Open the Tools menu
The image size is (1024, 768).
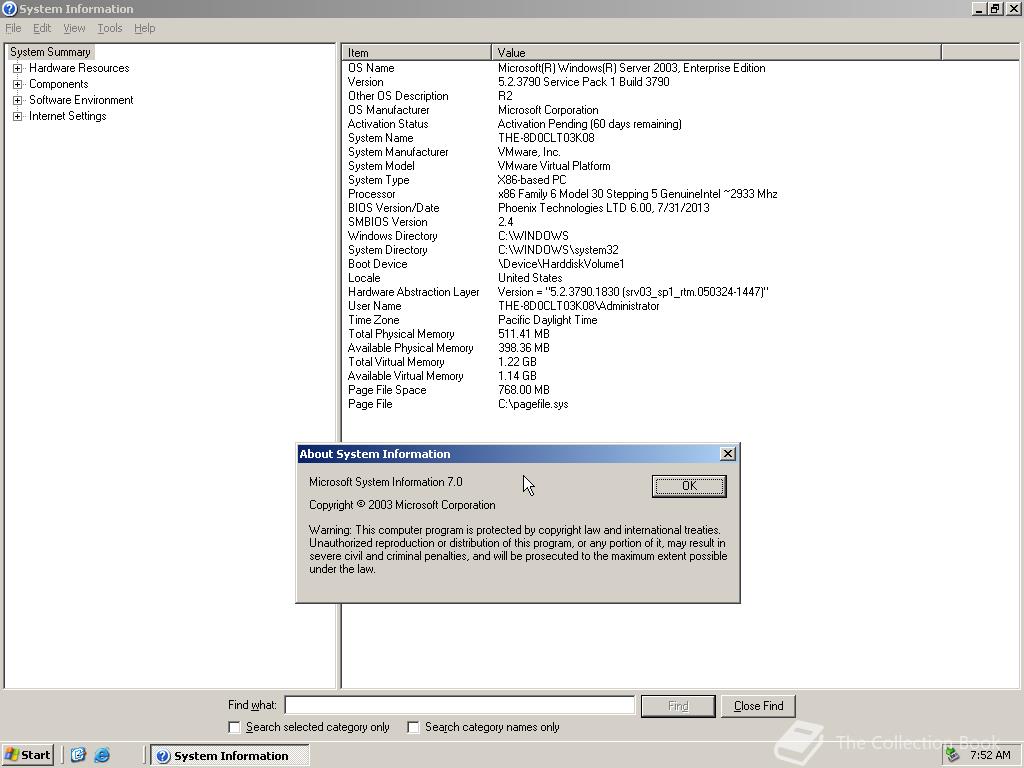110,28
